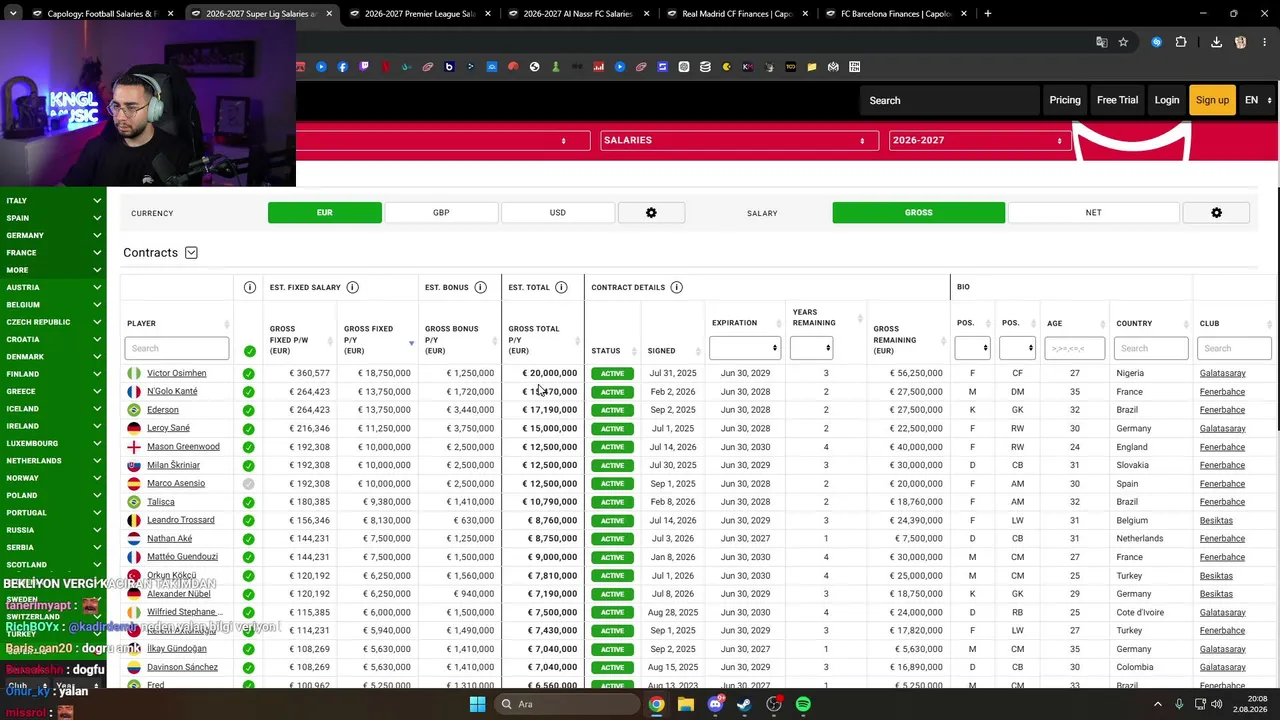Open File Explorer from the taskbar
Image resolution: width=1280 pixels, height=720 pixels.
(686, 704)
